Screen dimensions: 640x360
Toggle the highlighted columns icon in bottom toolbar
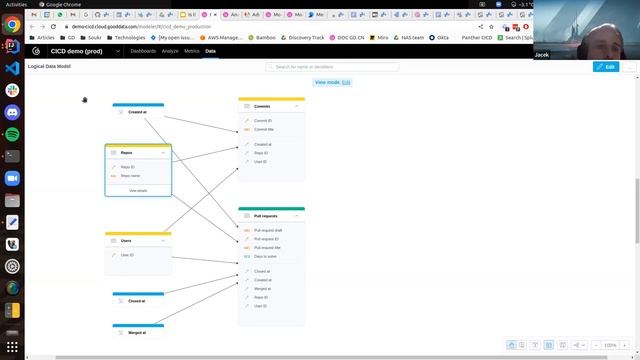point(549,345)
